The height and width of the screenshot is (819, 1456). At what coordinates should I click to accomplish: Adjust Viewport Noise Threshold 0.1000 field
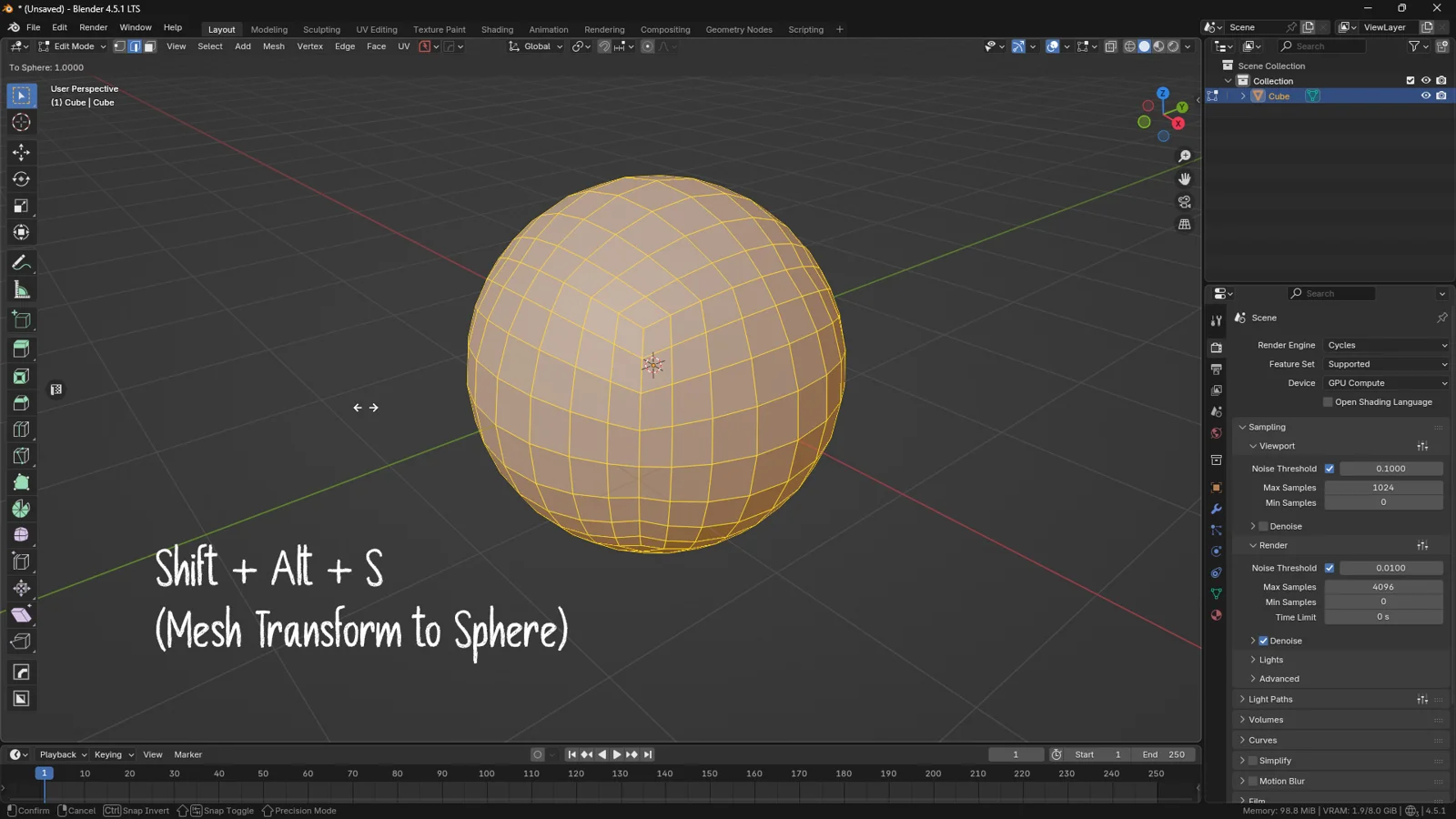click(1390, 469)
